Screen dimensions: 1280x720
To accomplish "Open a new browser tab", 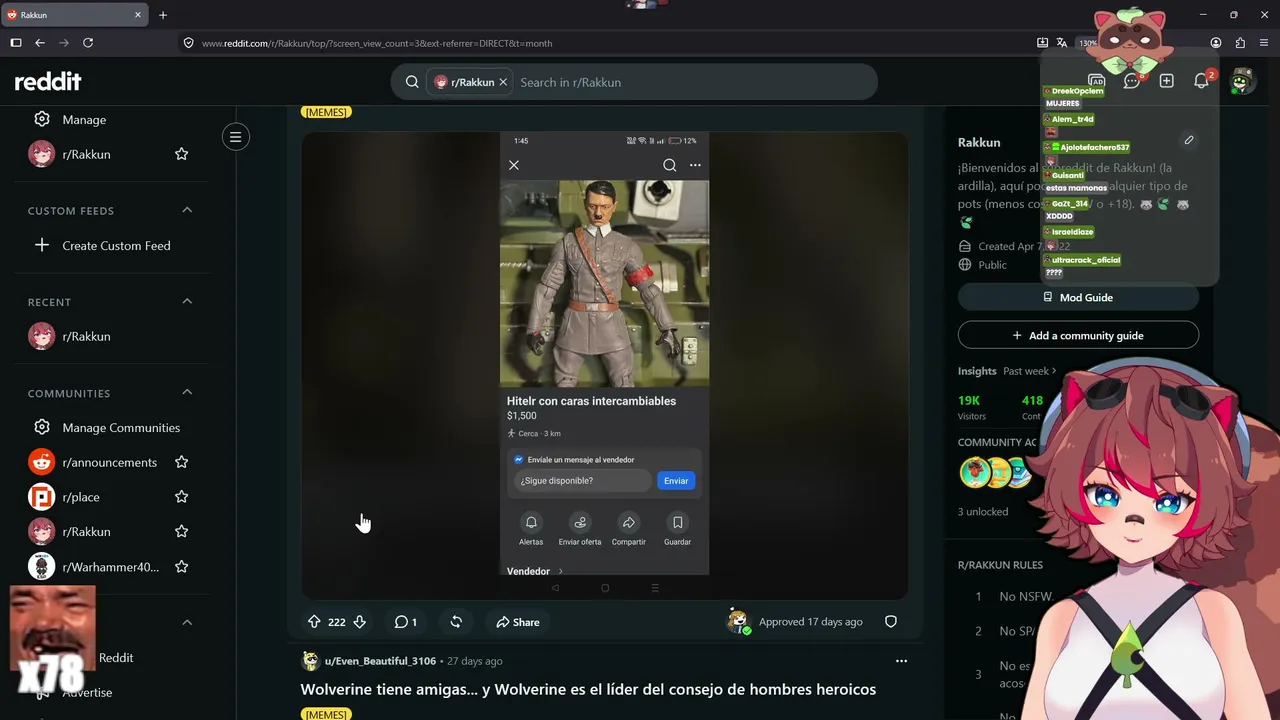I will coord(163,15).
